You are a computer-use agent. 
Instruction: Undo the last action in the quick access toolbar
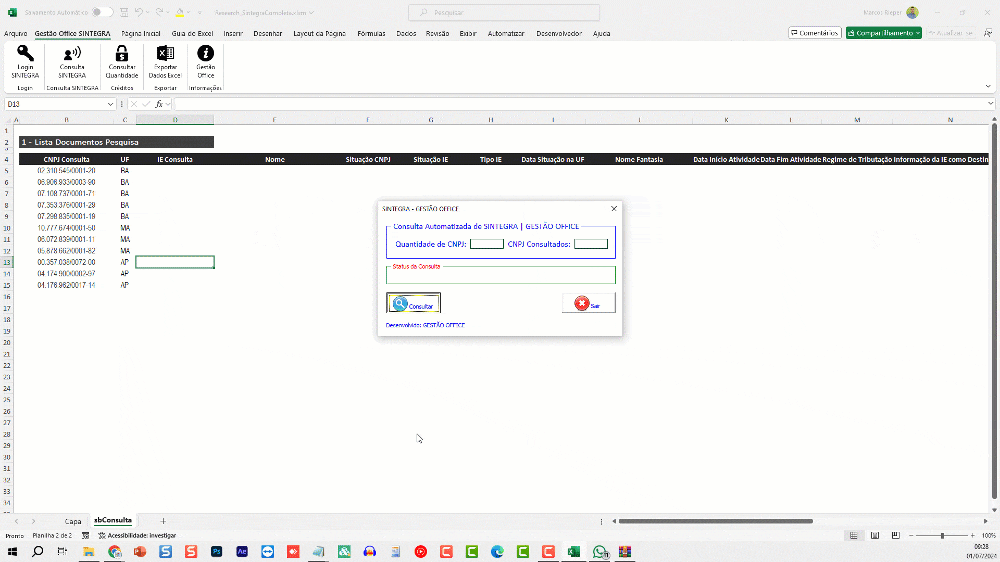click(139, 12)
